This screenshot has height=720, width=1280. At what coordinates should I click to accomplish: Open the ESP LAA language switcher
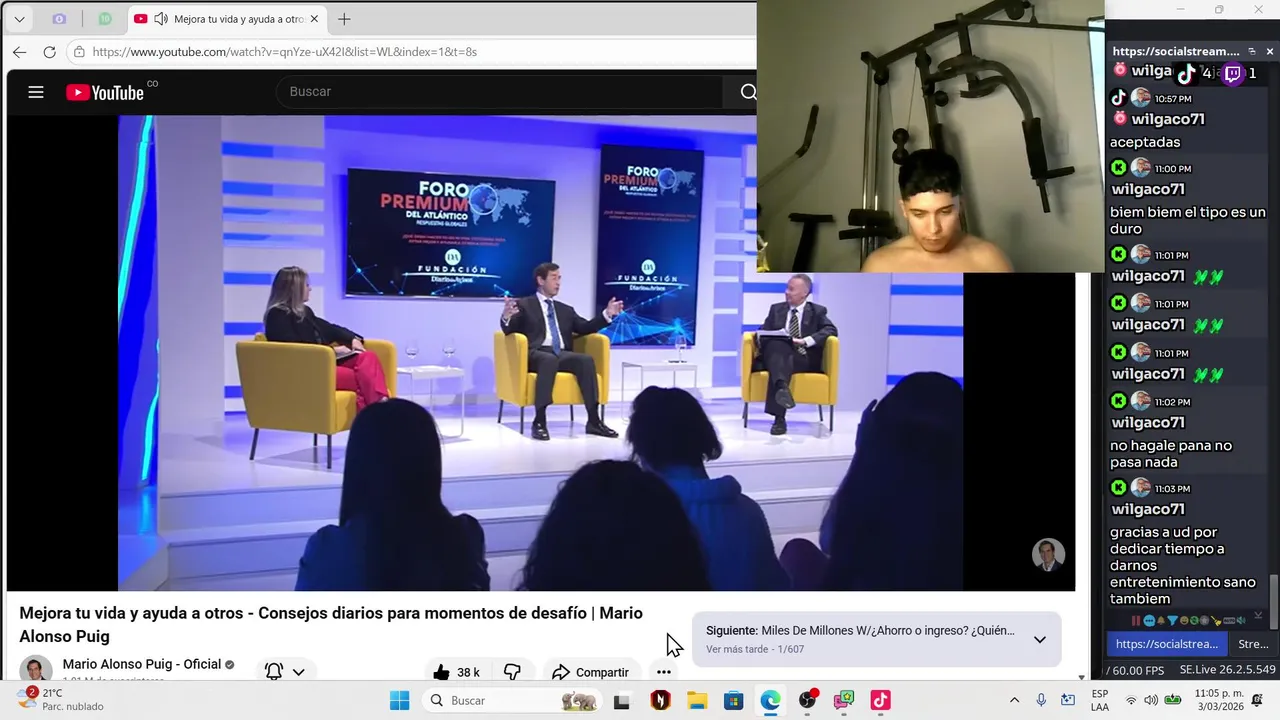click(1100, 700)
